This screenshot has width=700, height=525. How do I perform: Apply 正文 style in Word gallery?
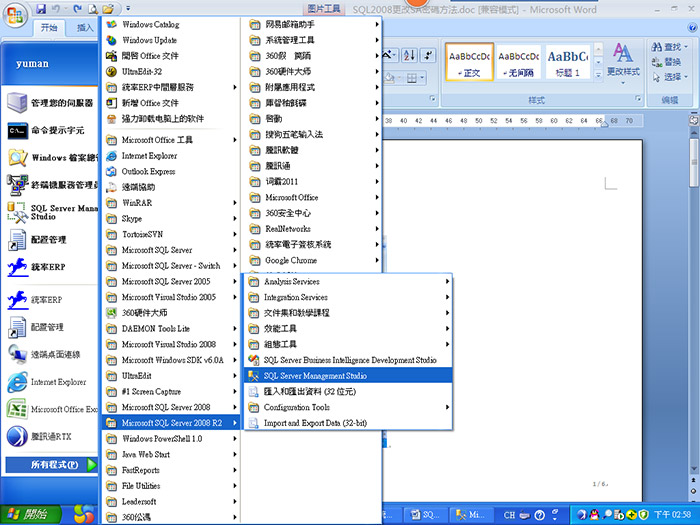pos(470,62)
